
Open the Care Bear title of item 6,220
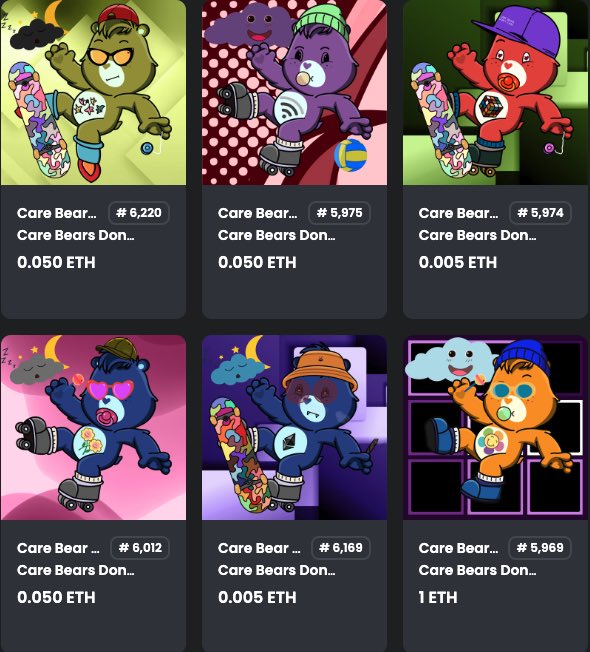pyautogui.click(x=57, y=213)
